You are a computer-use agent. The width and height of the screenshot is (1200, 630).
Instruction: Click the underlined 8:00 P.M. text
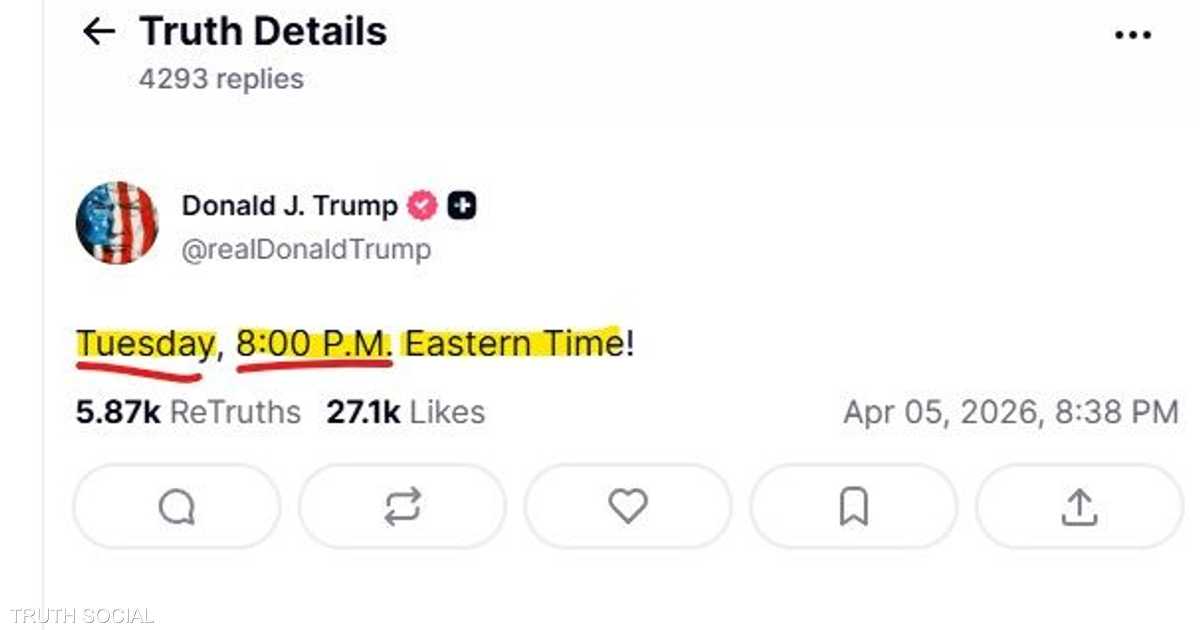coord(314,344)
